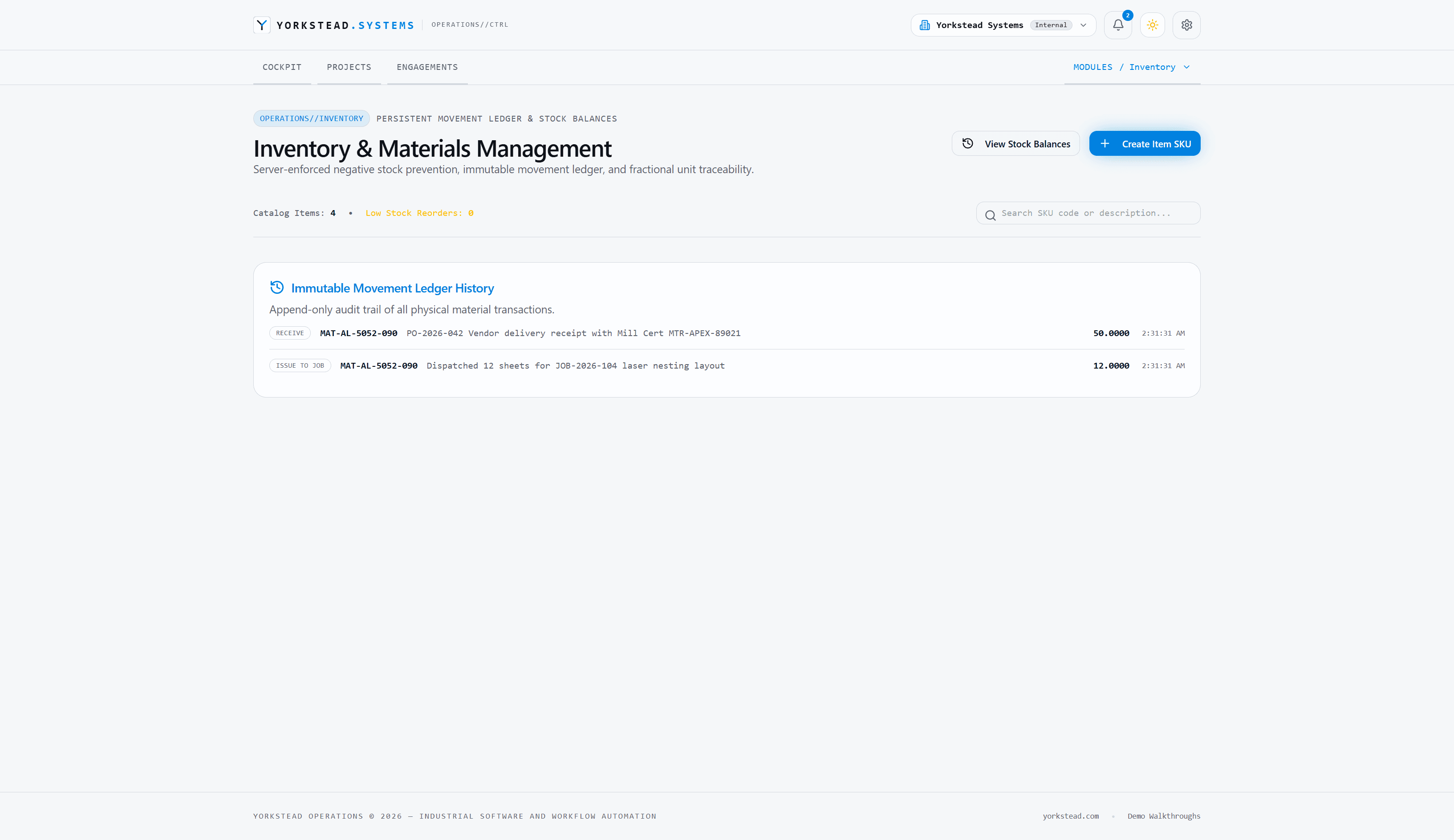Open the Modules / Inventory dropdown
Screen dimensions: 1454x840
coord(1132,67)
